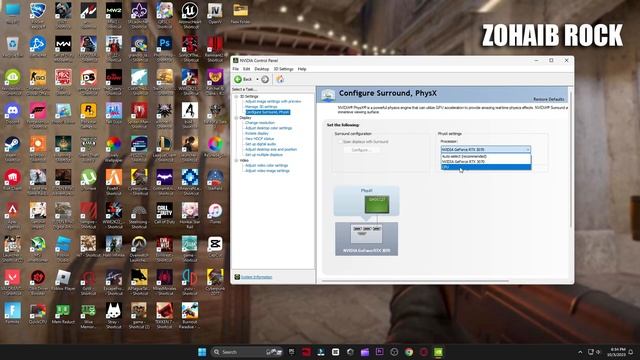Open the System Information link
This screenshot has height=360, width=640.
click(256, 277)
